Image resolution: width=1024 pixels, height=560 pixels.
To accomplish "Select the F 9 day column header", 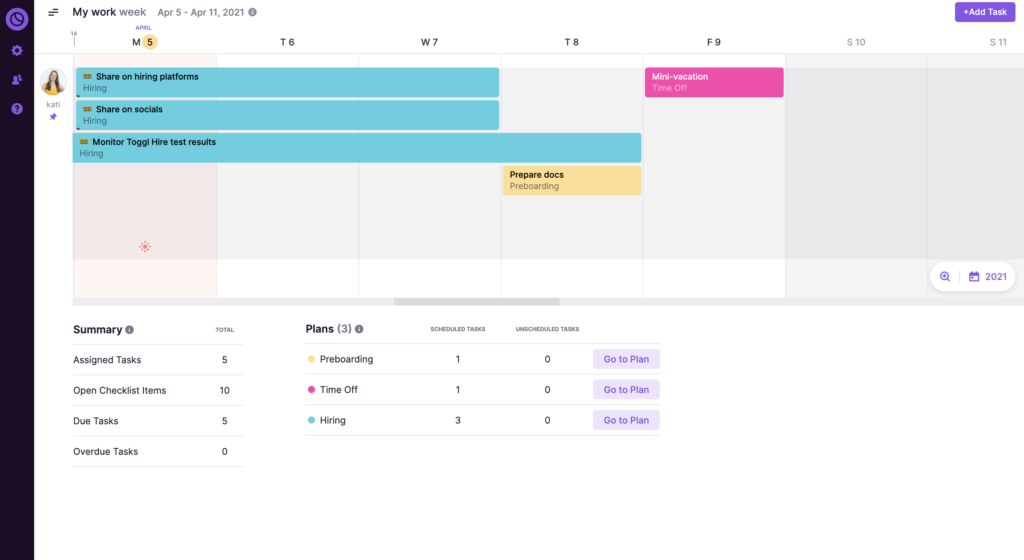I will click(713, 42).
